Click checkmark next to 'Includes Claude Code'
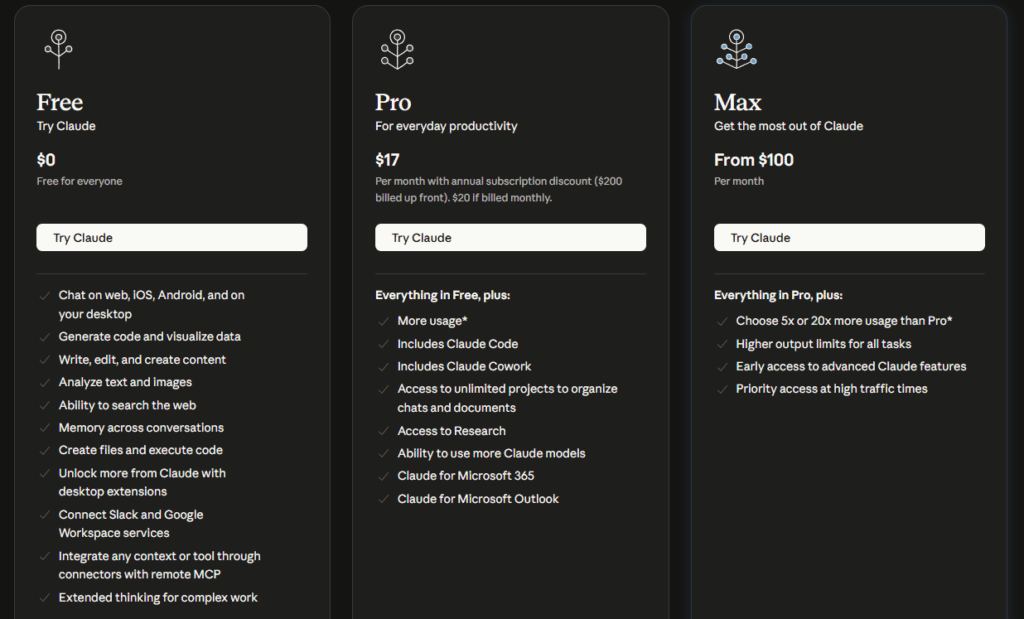 click(383, 344)
